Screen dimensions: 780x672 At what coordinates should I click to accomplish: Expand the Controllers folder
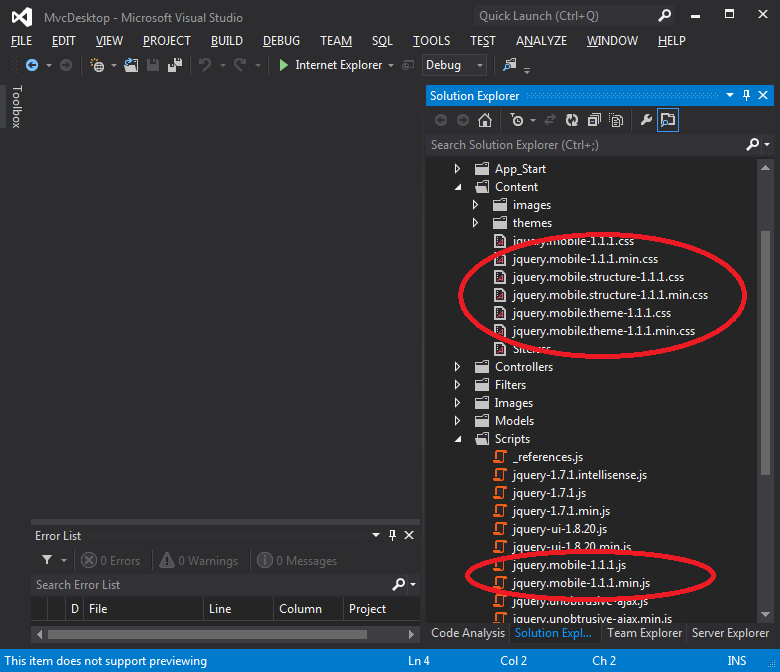457,367
